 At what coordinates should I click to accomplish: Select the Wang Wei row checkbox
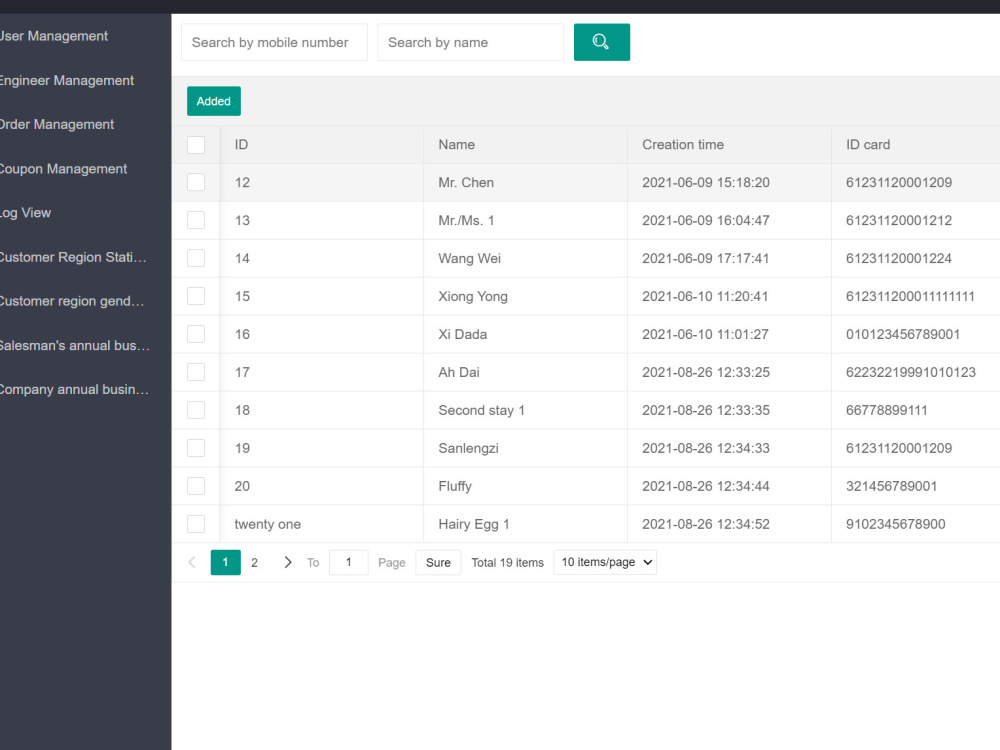(x=196, y=258)
